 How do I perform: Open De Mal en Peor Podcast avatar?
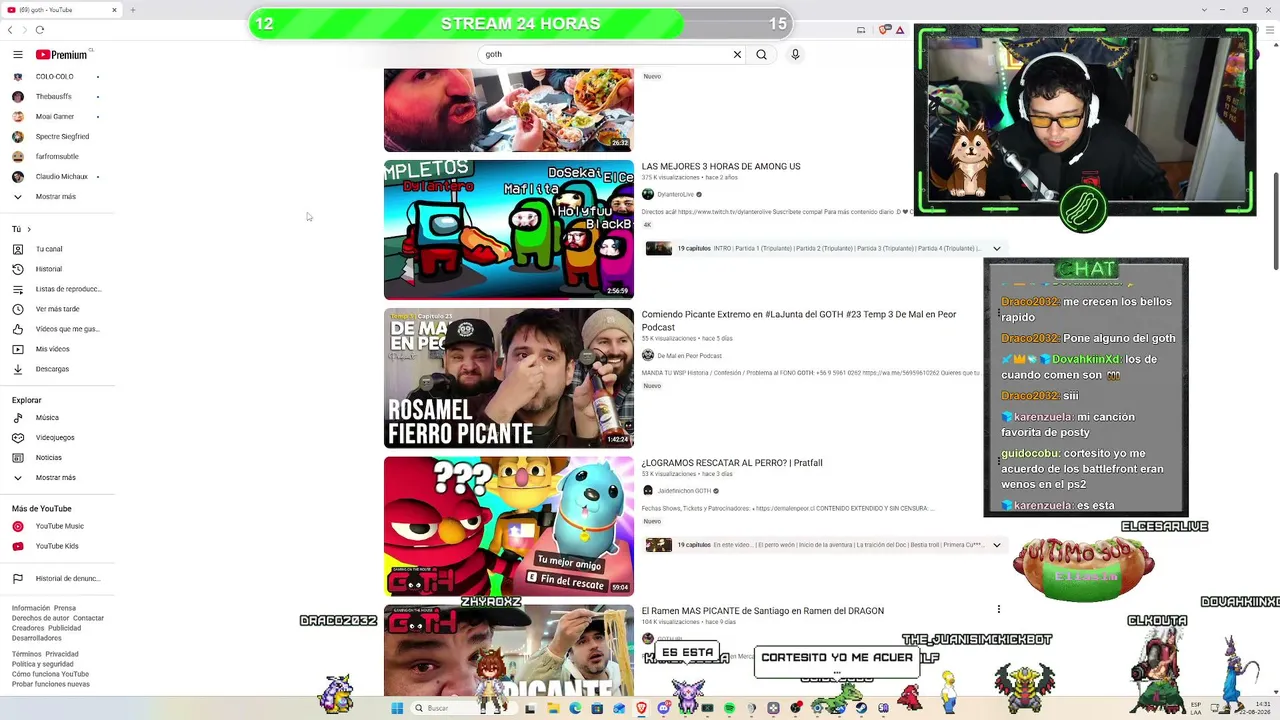point(648,355)
